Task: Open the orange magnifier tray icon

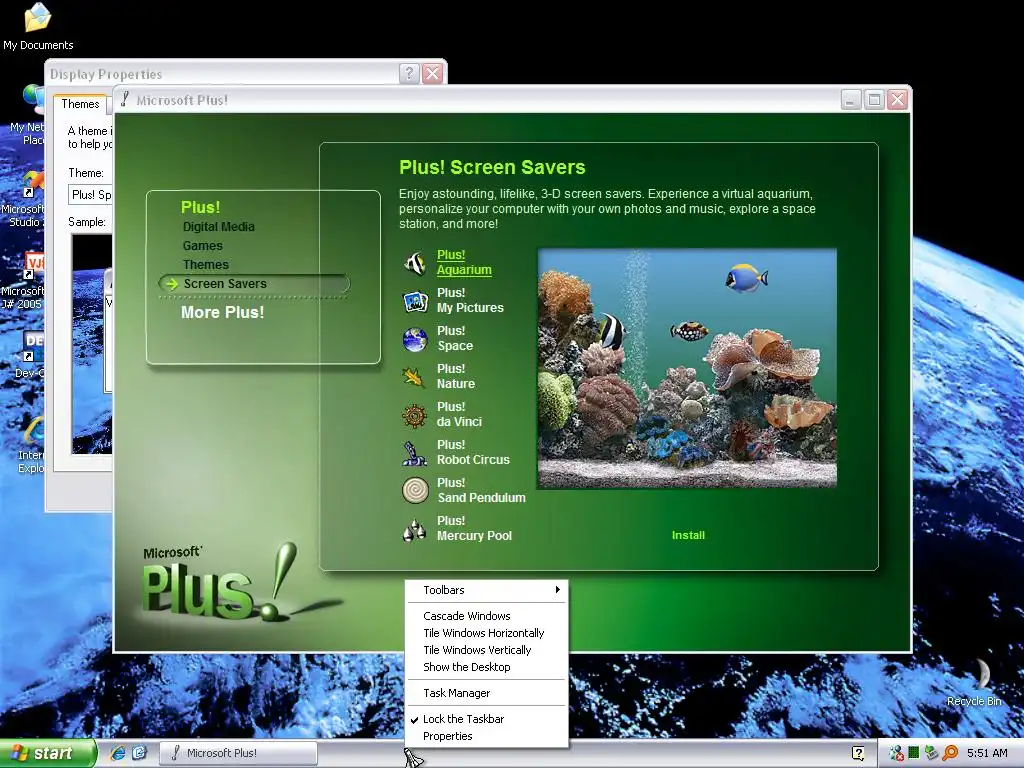Action: pyautogui.click(x=950, y=753)
